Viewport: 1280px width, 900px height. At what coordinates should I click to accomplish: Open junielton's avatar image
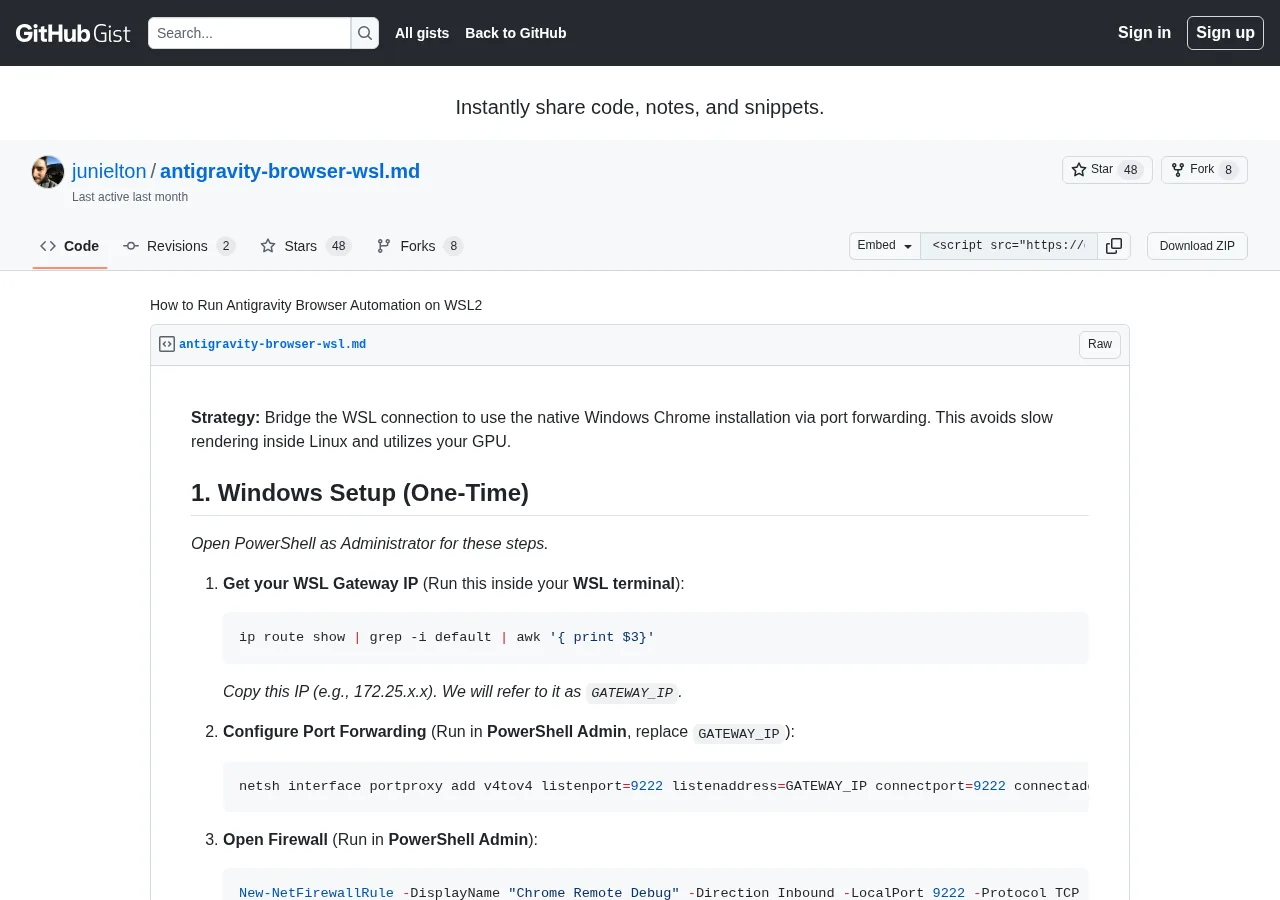[x=48, y=172]
